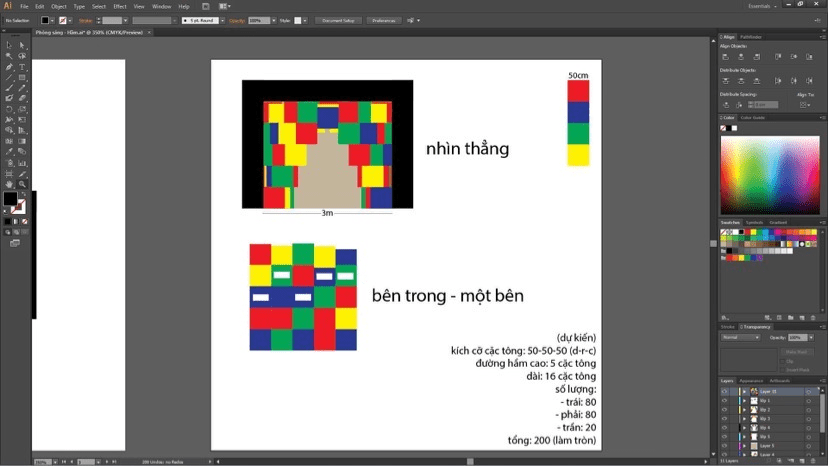Select the Selection tool arrow
828x466 pixels.
click(x=9, y=45)
